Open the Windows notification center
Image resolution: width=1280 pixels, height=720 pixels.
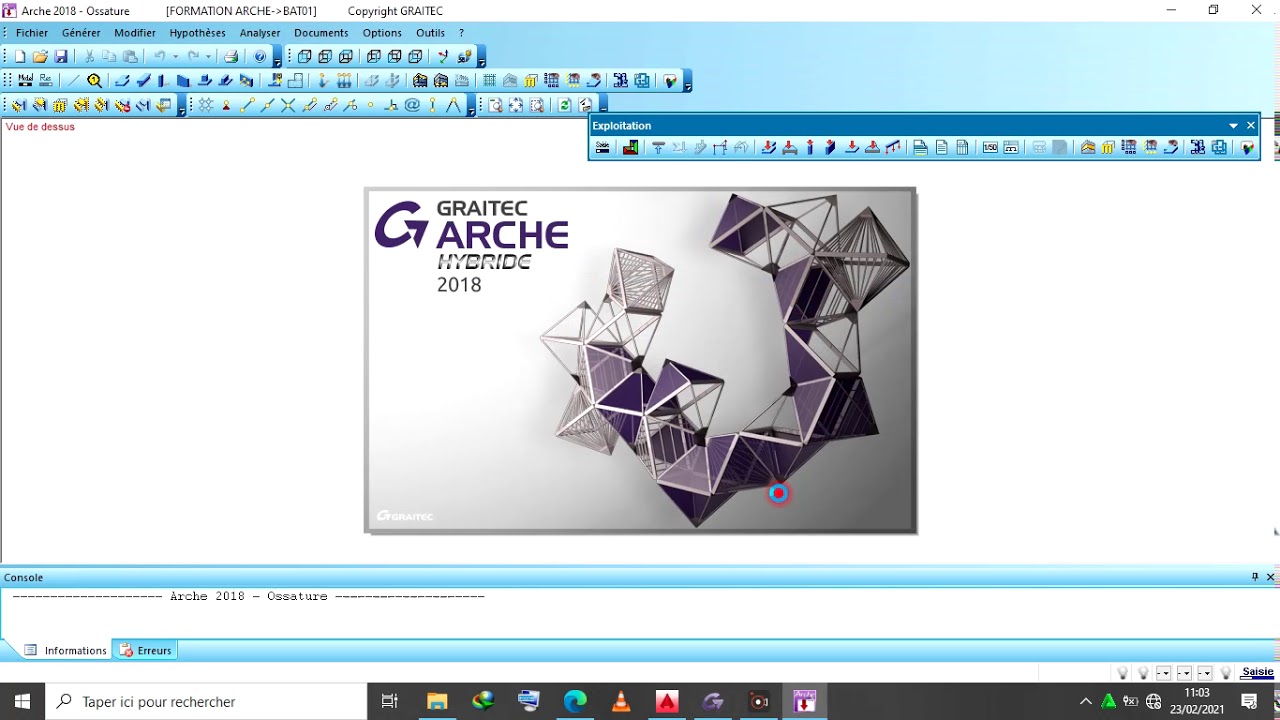point(1249,702)
